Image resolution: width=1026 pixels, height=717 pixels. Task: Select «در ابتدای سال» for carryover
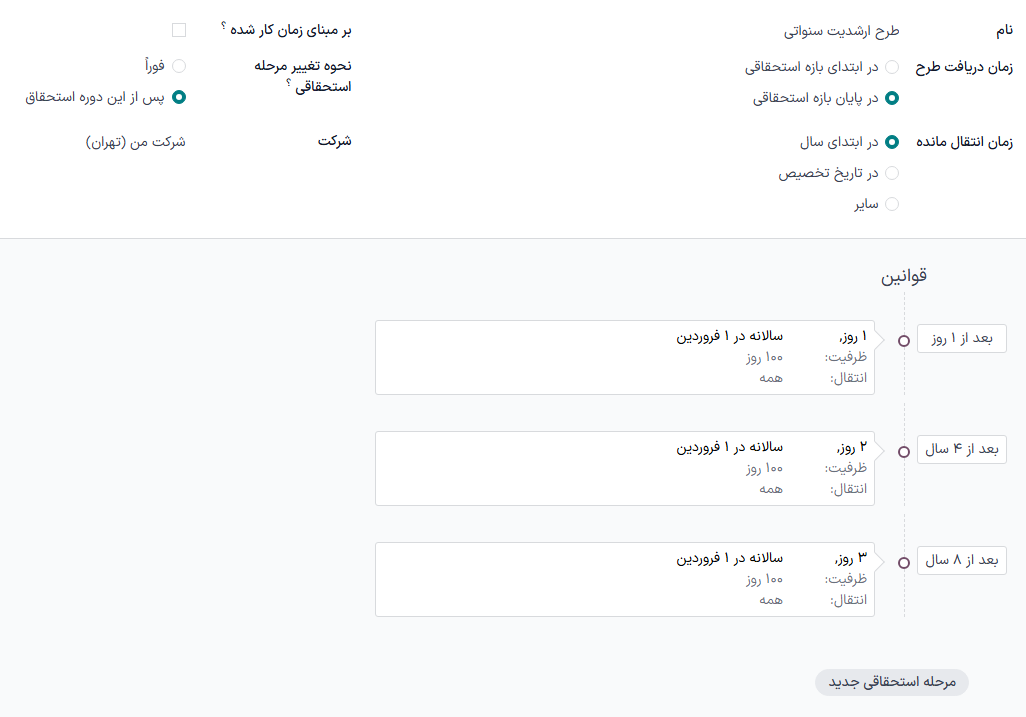coord(891,140)
